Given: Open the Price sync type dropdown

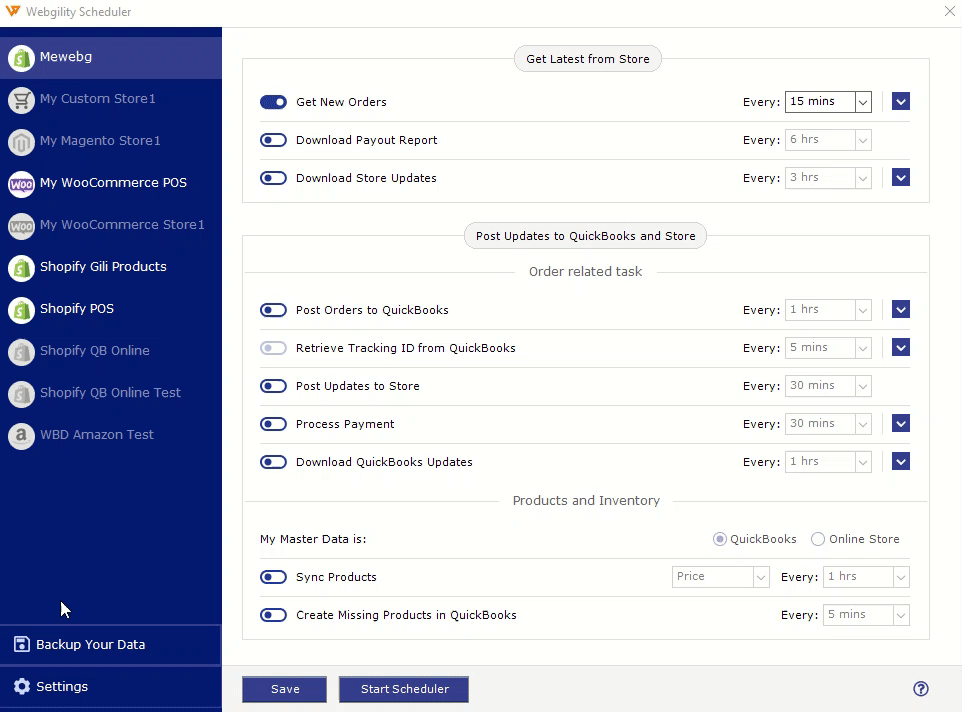Looking at the screenshot, I should [x=760, y=577].
